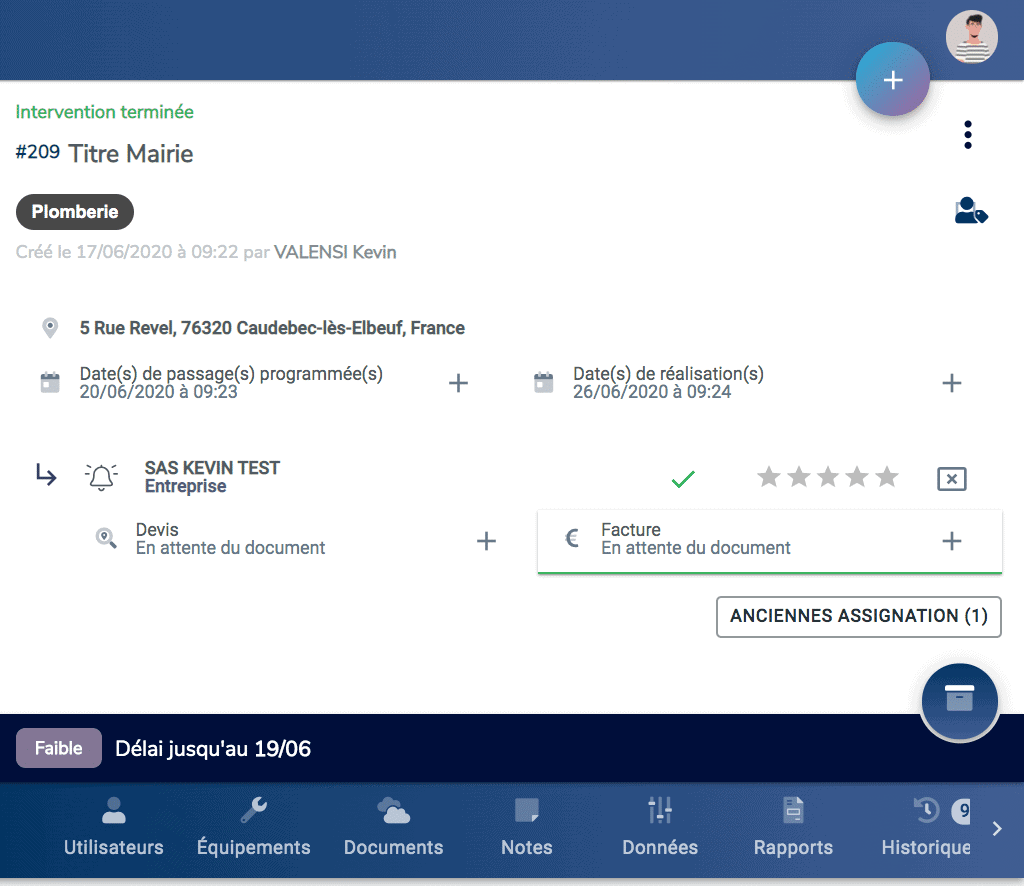This screenshot has width=1024, height=886.
Task: Remove the SAS KEVIN TEST assignment
Action: tap(952, 479)
